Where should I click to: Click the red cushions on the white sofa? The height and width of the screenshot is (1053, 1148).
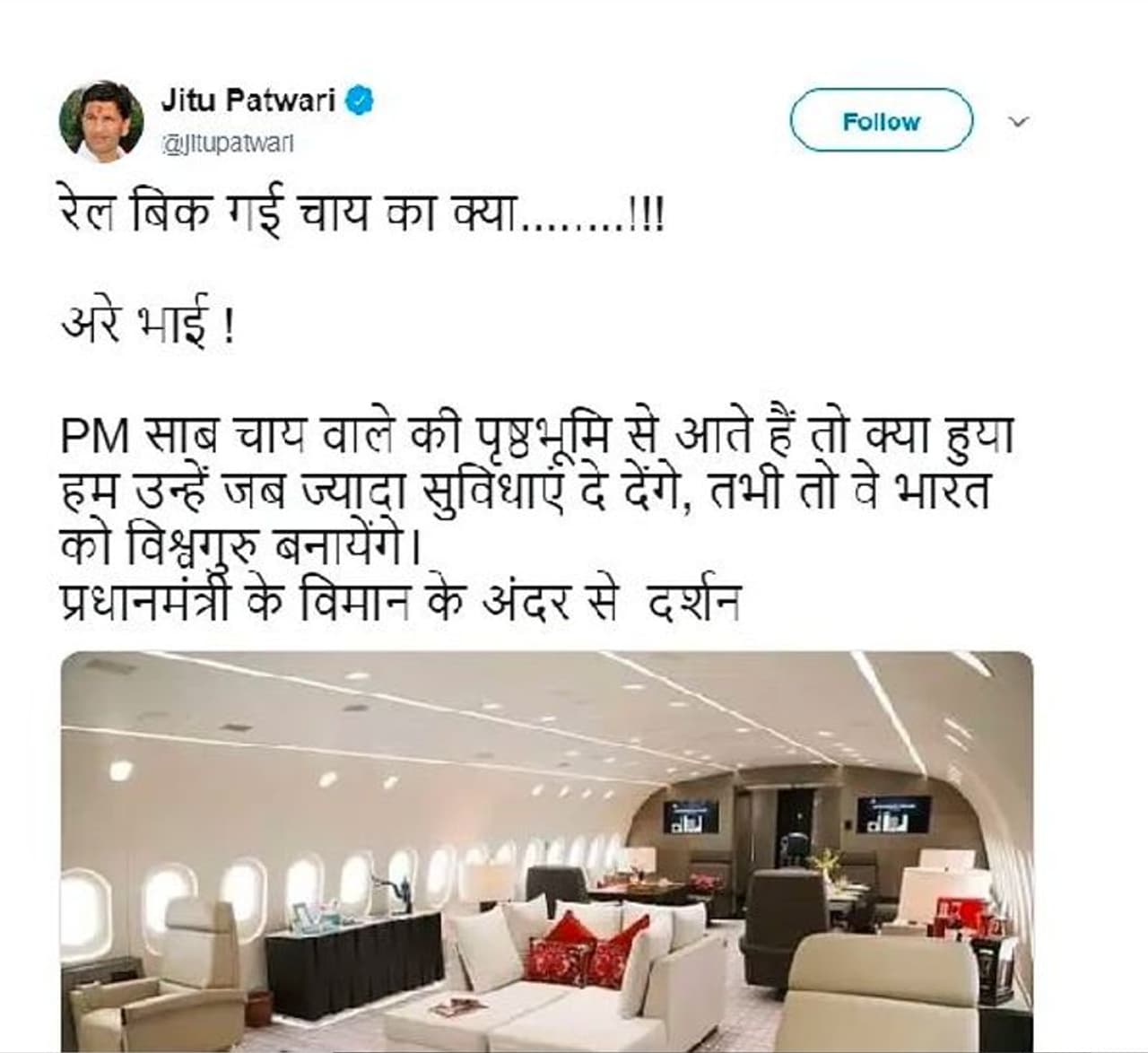587,951
